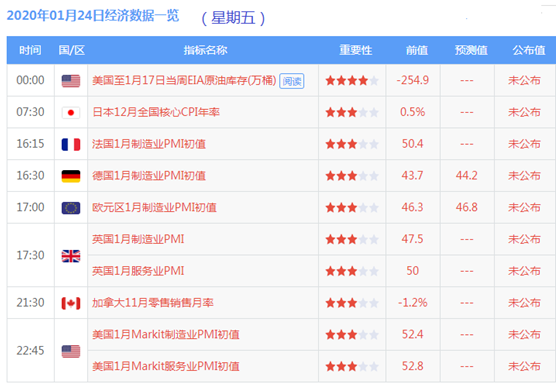Screen dimensions: 558x386
Task: Select the 22:45 time cell
Action: 30,350
